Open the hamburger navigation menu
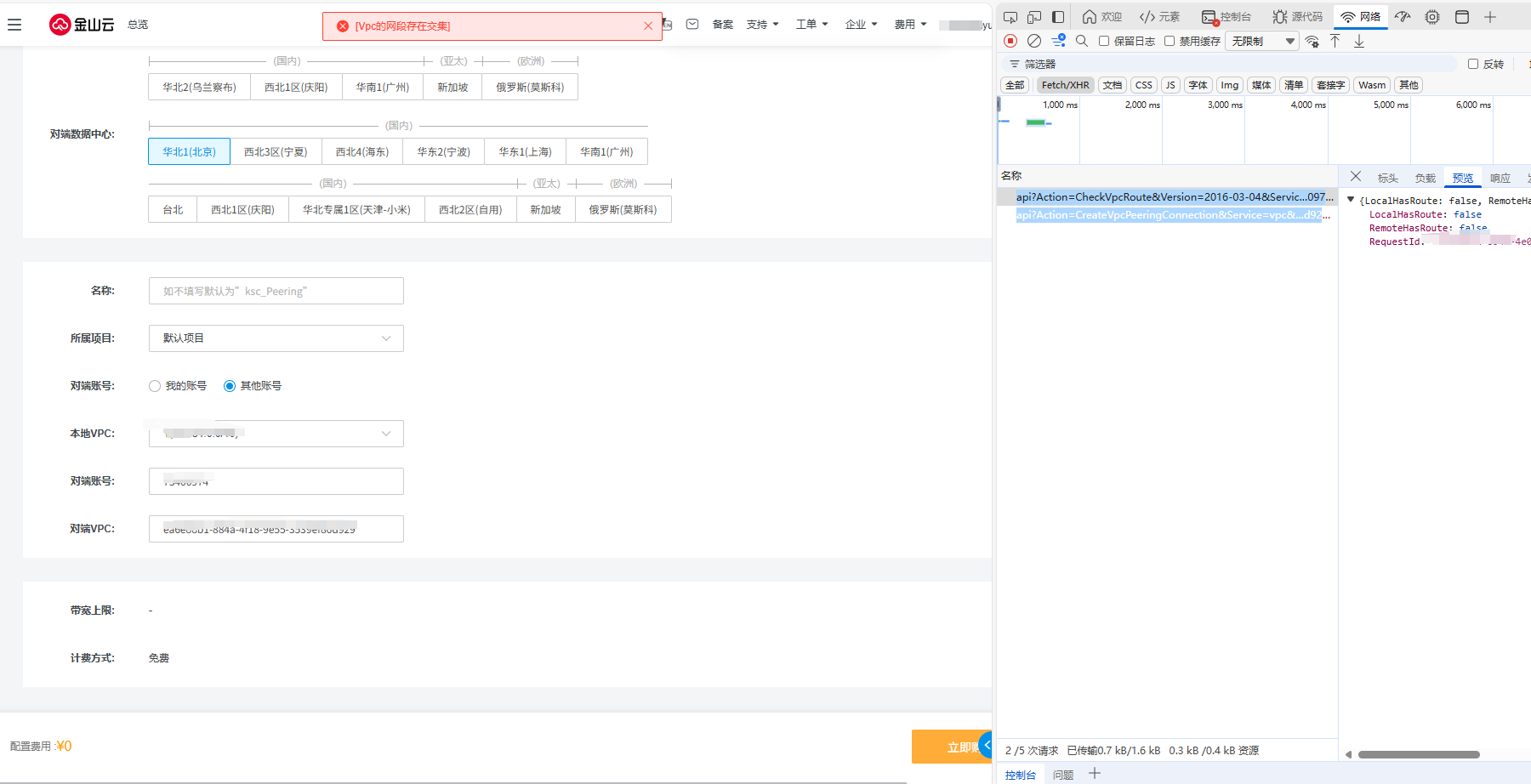The image size is (1531, 784). click(x=14, y=25)
